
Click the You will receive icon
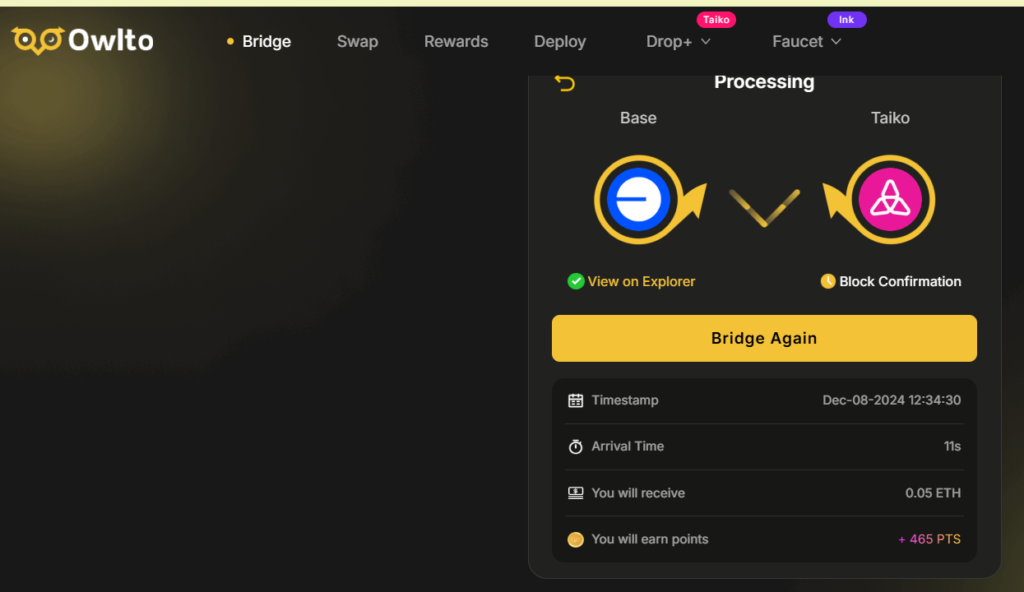tap(576, 493)
